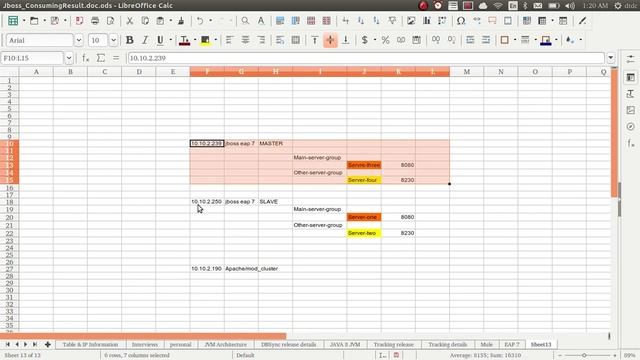Open the font size dropdown arrow
The height and width of the screenshot is (360, 640).
(x=113, y=40)
